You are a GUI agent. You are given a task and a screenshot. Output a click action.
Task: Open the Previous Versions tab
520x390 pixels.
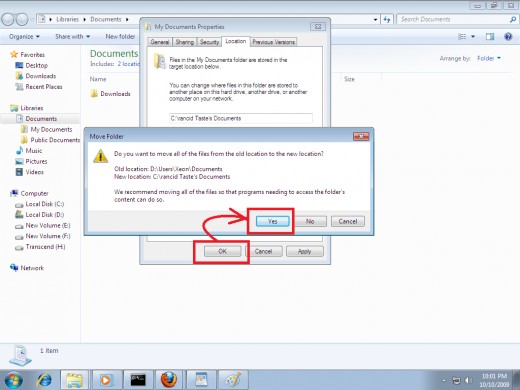click(x=274, y=42)
